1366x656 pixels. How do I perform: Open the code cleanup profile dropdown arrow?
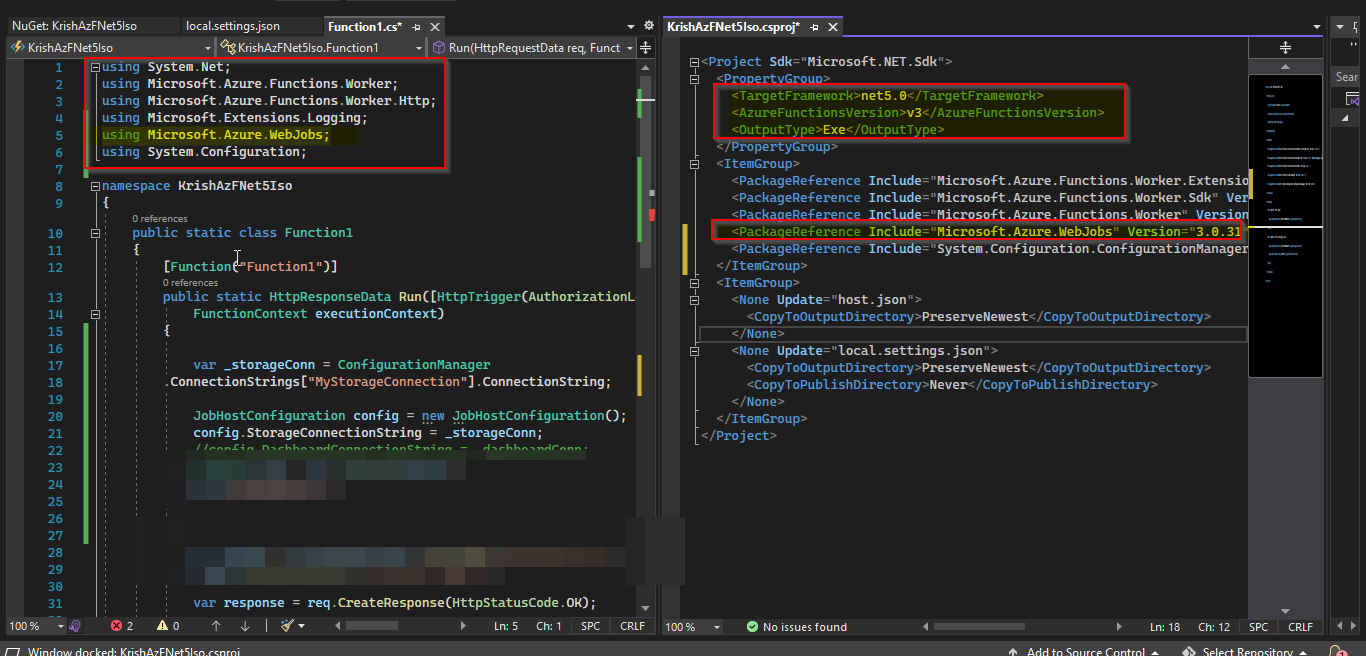303,626
